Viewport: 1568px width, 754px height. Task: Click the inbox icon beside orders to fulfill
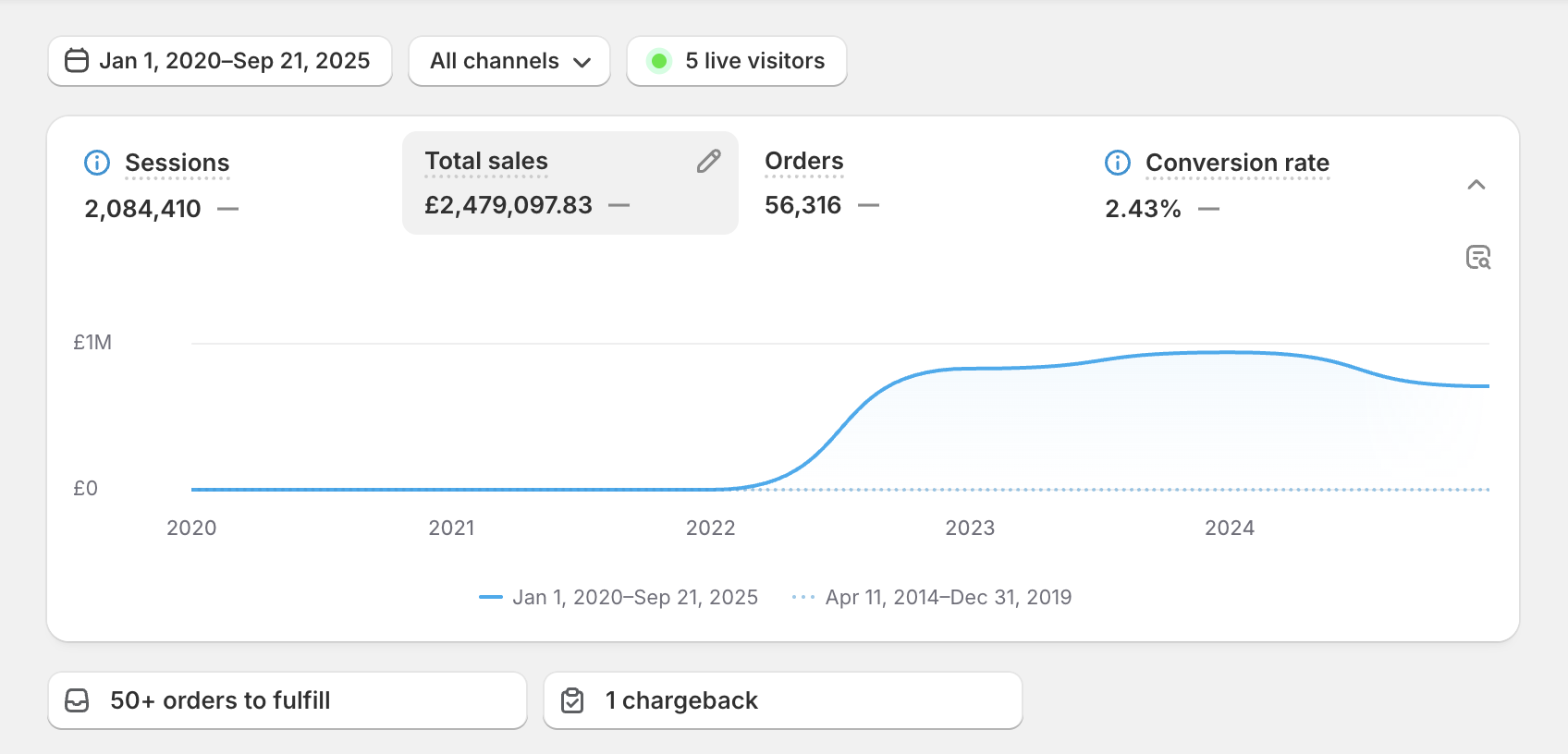(78, 701)
